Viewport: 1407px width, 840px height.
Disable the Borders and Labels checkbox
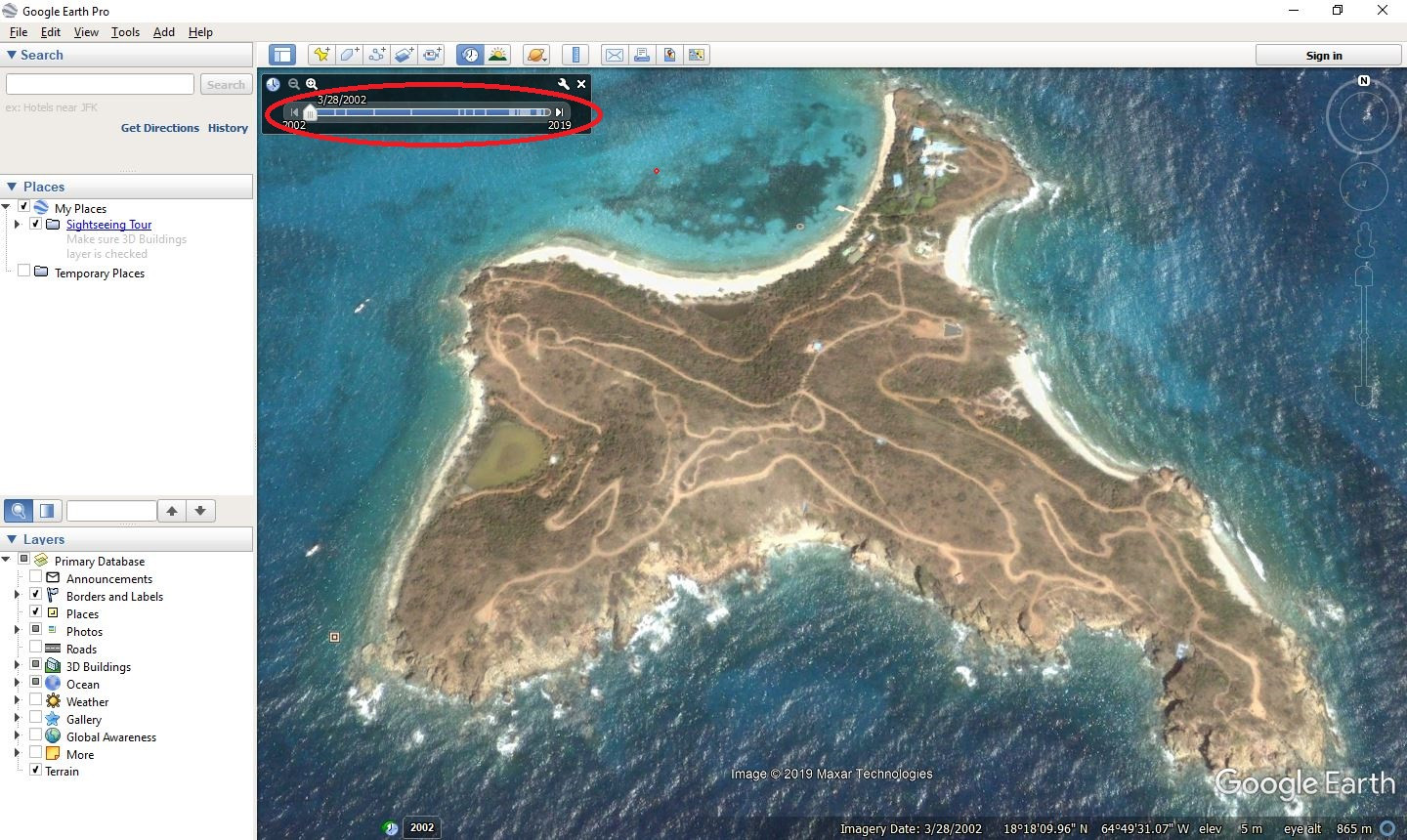(36, 596)
